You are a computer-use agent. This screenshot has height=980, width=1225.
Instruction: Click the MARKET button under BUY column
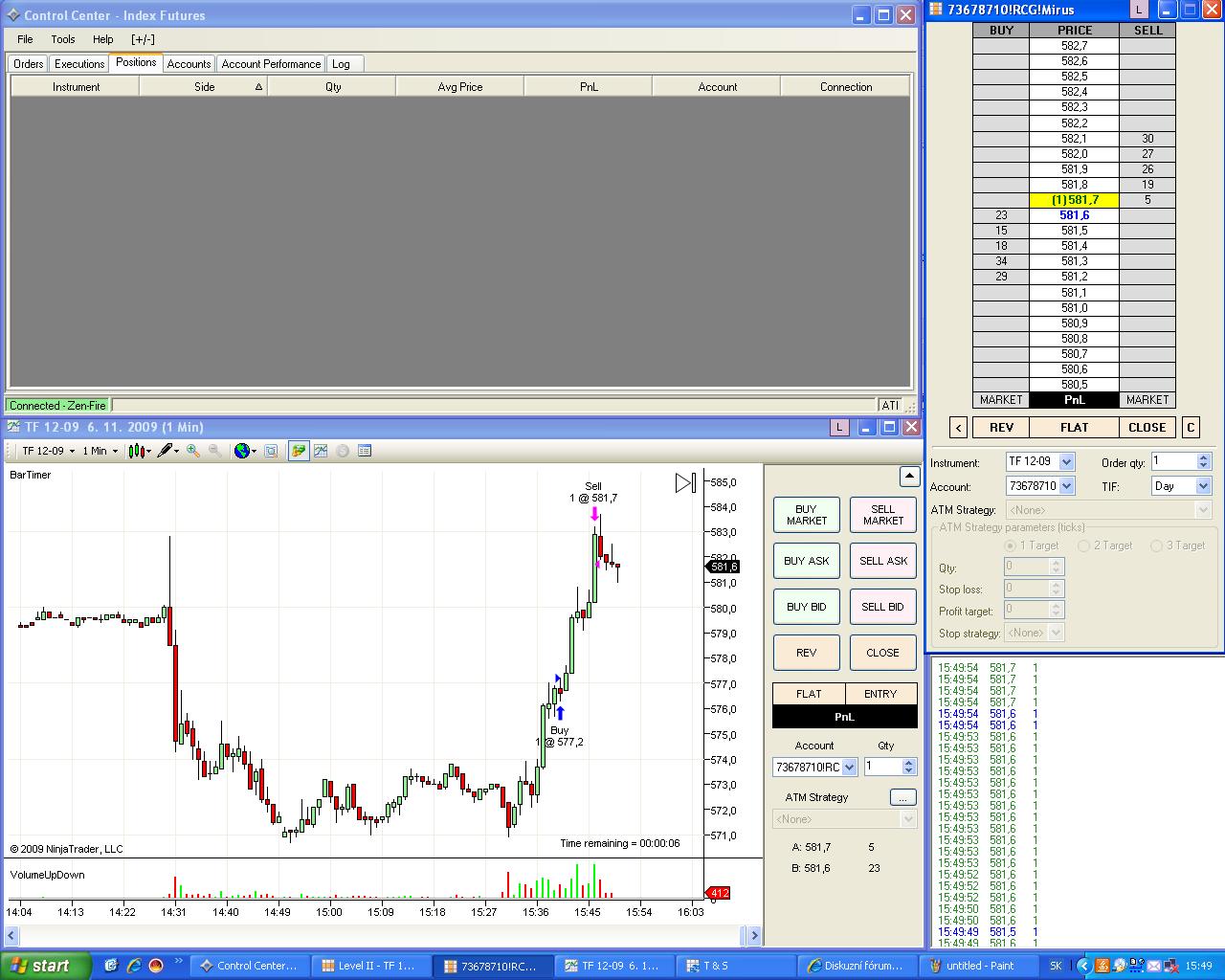1001,400
